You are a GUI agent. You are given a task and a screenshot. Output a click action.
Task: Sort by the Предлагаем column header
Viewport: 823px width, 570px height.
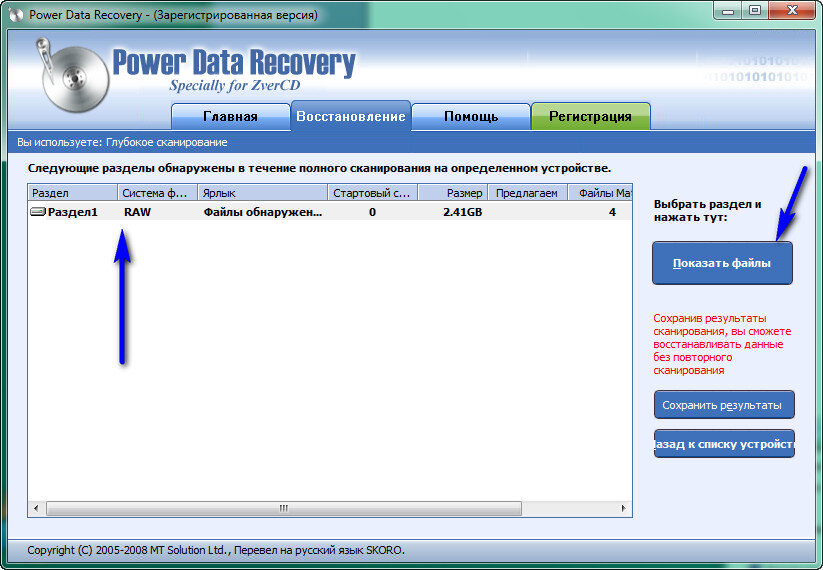527,193
